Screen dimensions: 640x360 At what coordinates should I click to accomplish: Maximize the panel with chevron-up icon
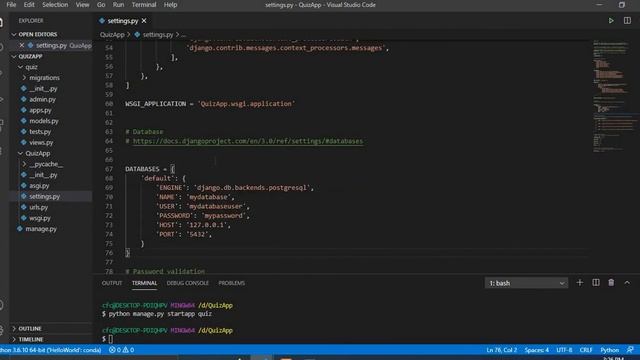(627, 282)
